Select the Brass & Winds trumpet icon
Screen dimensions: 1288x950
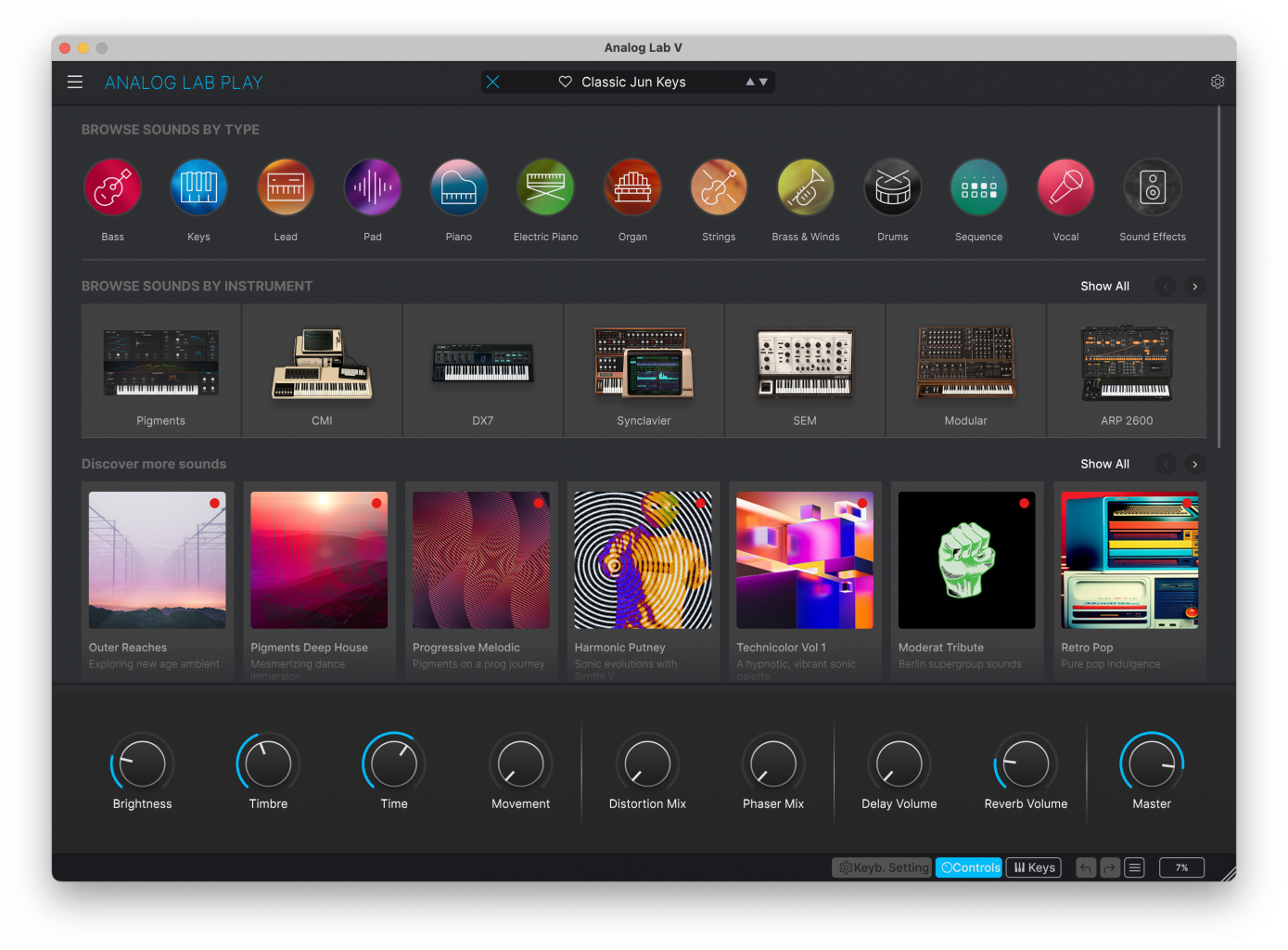(805, 187)
